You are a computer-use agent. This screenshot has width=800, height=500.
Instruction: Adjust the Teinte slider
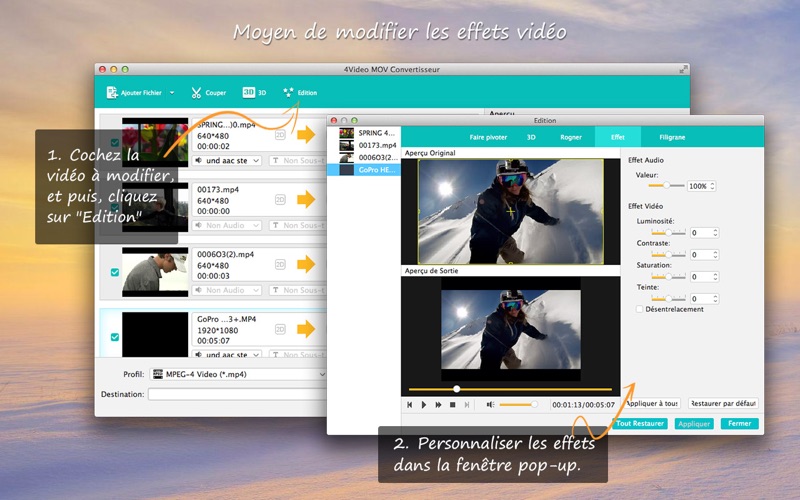coord(668,298)
